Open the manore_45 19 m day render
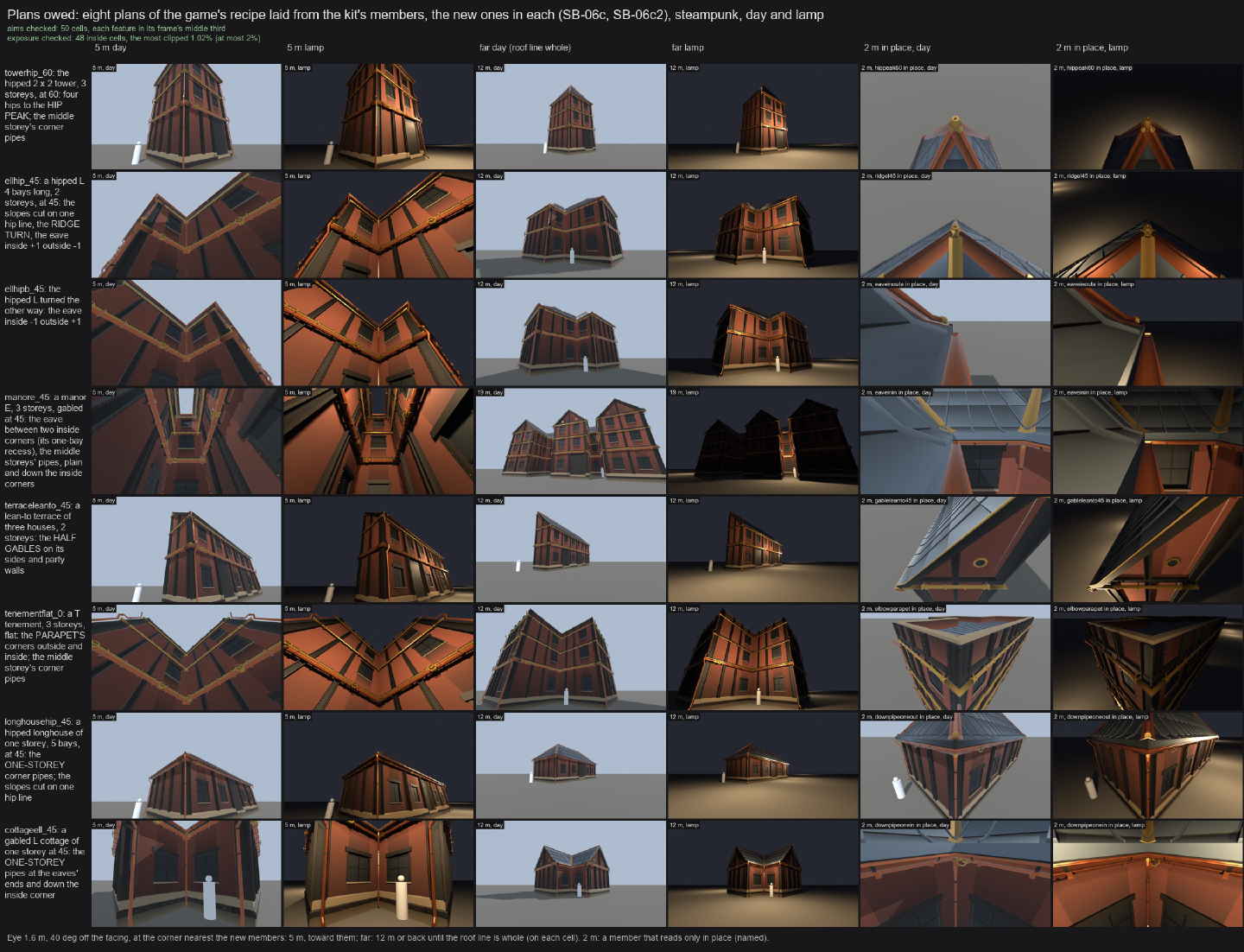This screenshot has height=952, width=1244. (x=571, y=441)
